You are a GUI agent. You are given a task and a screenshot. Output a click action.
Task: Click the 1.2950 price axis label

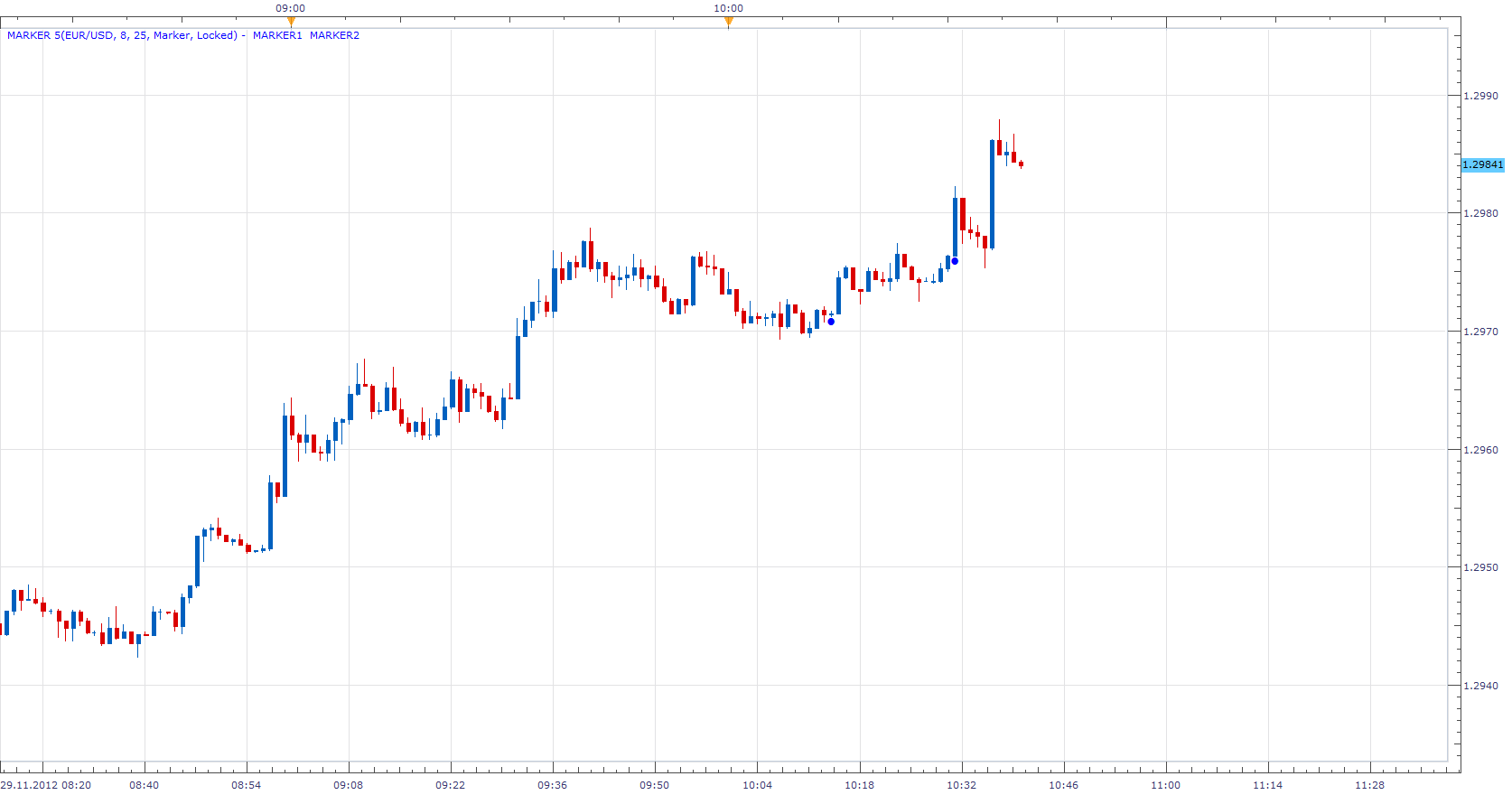point(1480,567)
